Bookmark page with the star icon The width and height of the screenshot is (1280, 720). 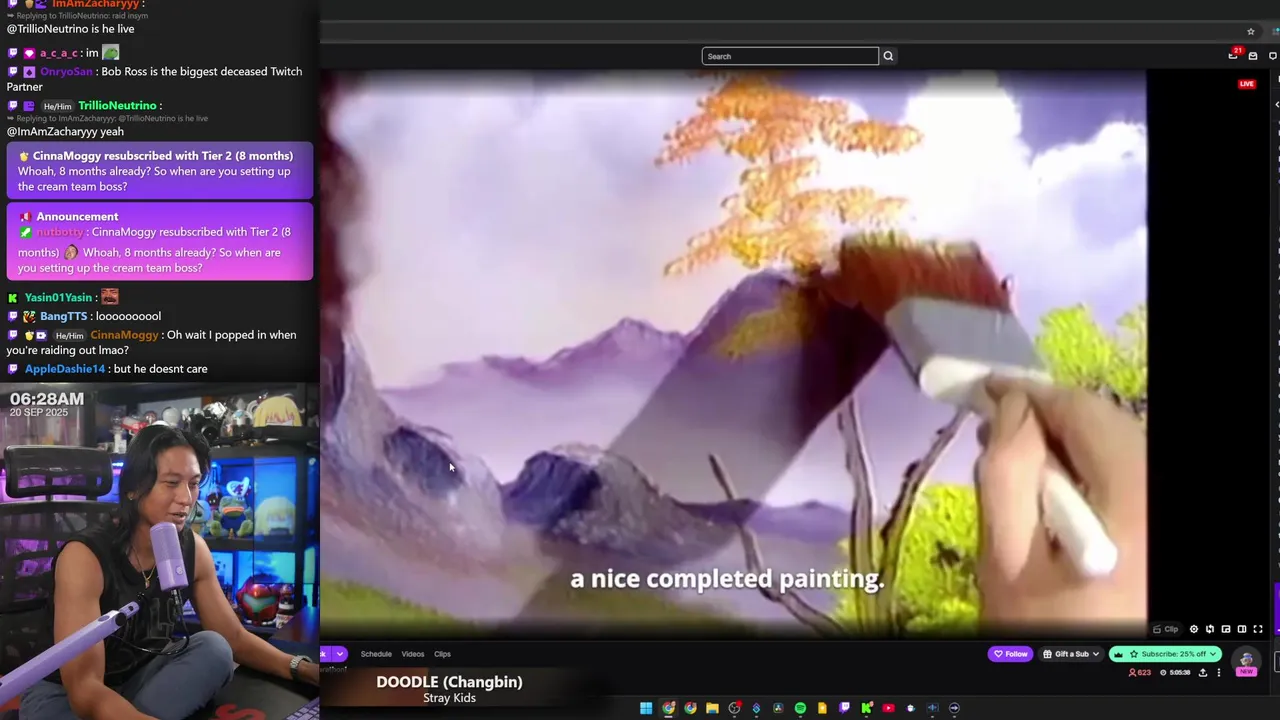coord(1250,31)
